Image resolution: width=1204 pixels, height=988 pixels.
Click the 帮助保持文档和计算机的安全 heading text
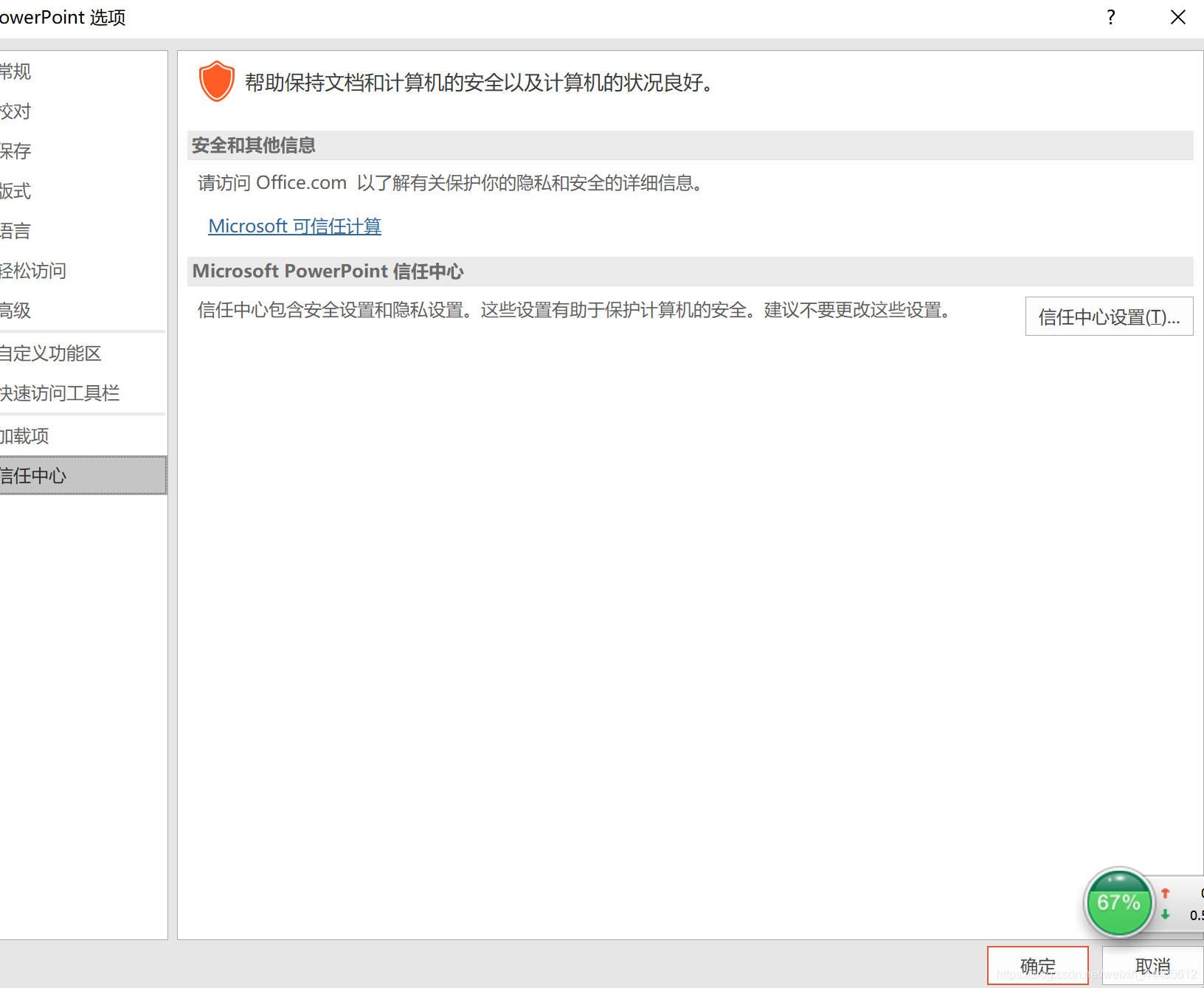pyautogui.click(x=481, y=83)
